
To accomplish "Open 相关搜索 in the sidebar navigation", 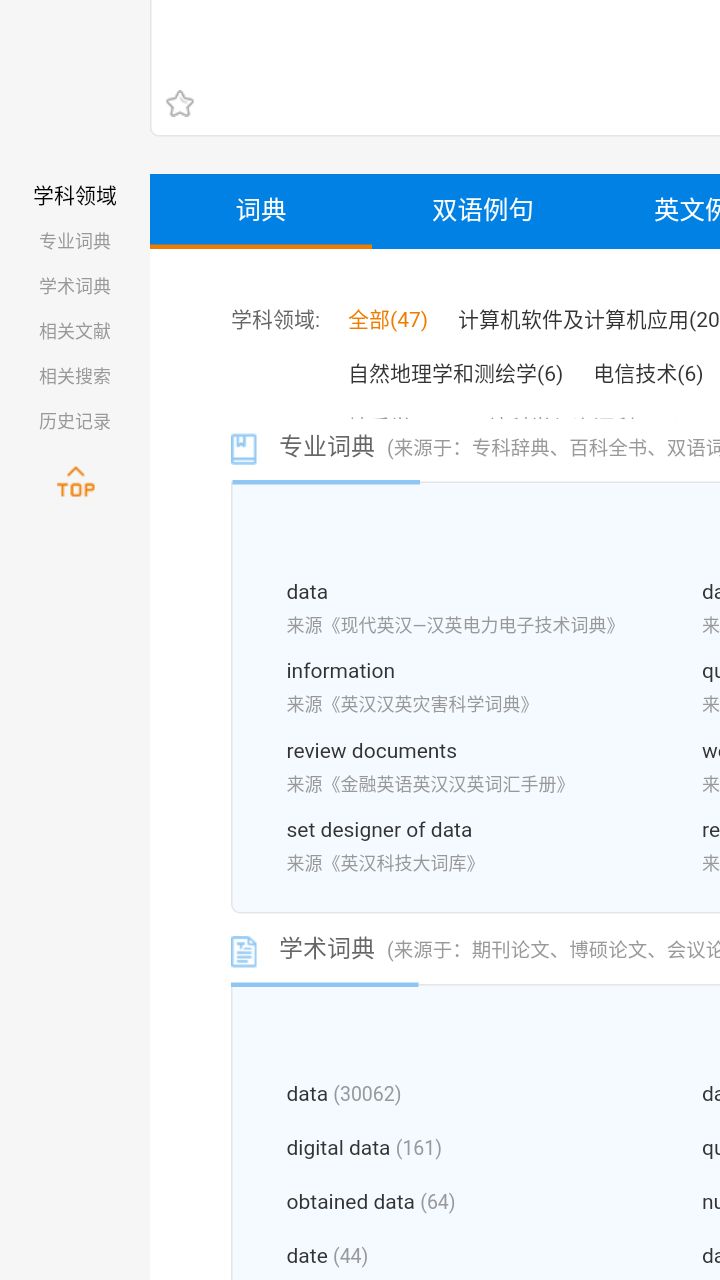I will 73,376.
